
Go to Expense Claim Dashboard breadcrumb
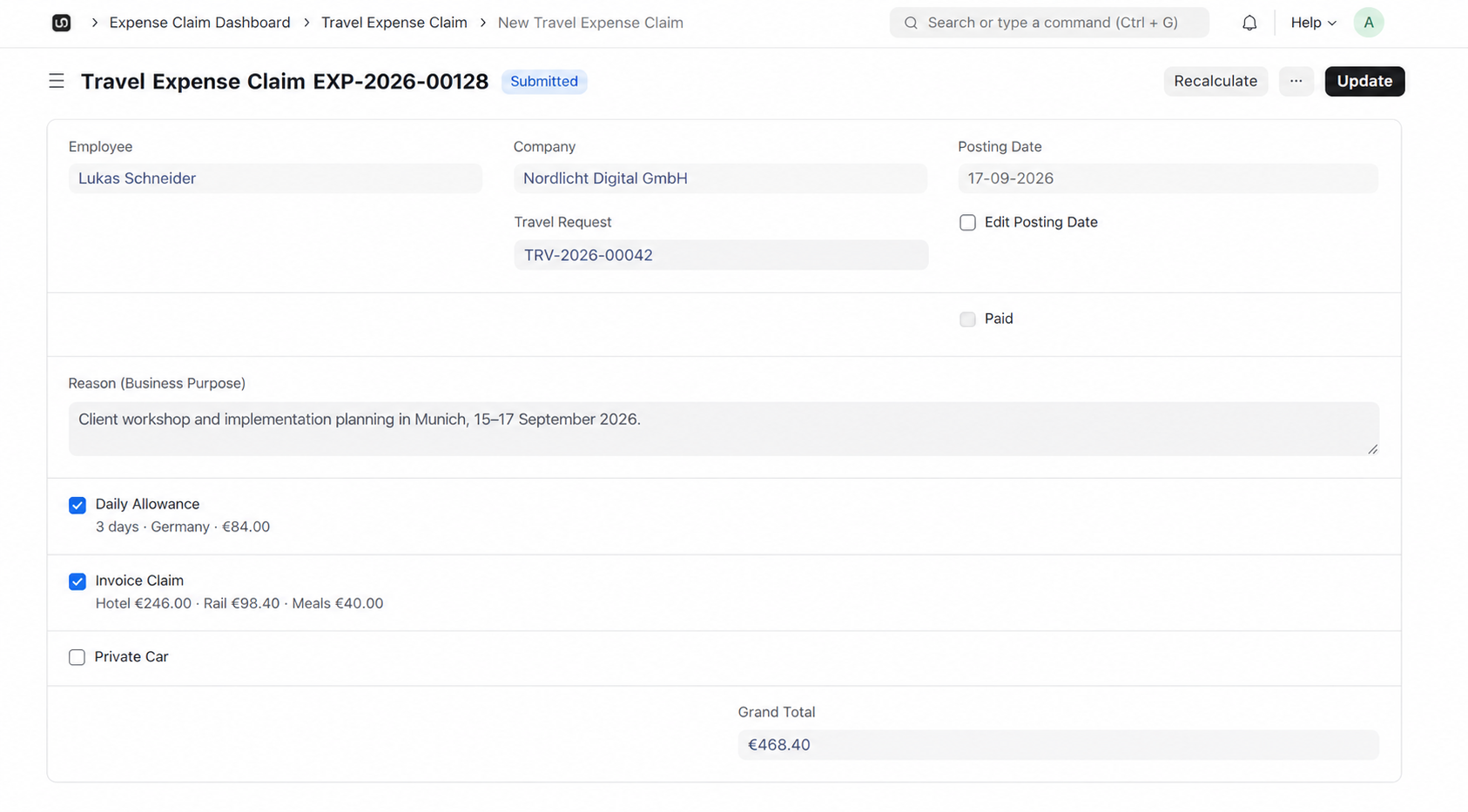[x=199, y=23]
